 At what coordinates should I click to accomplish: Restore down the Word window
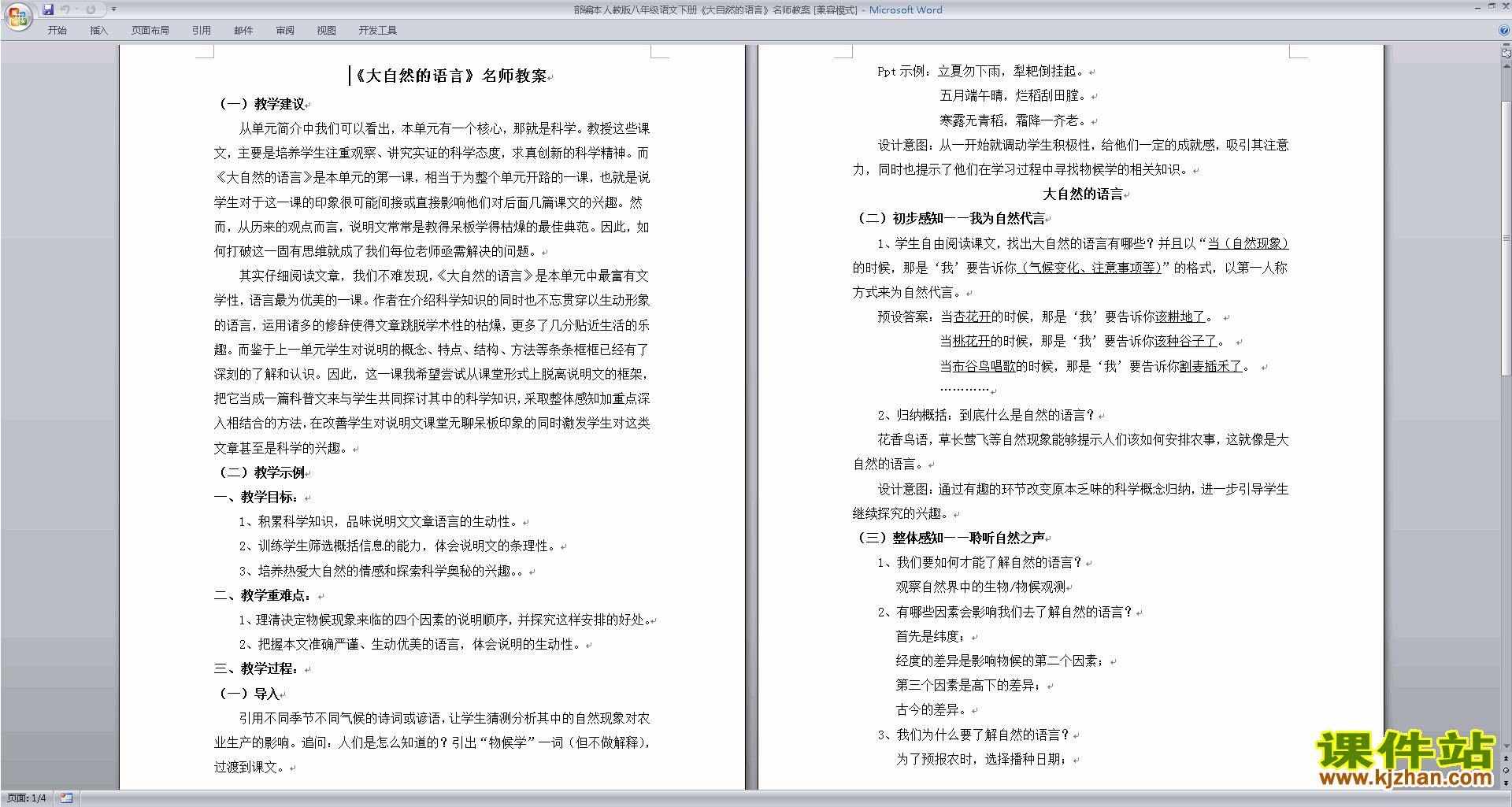point(1492,6)
